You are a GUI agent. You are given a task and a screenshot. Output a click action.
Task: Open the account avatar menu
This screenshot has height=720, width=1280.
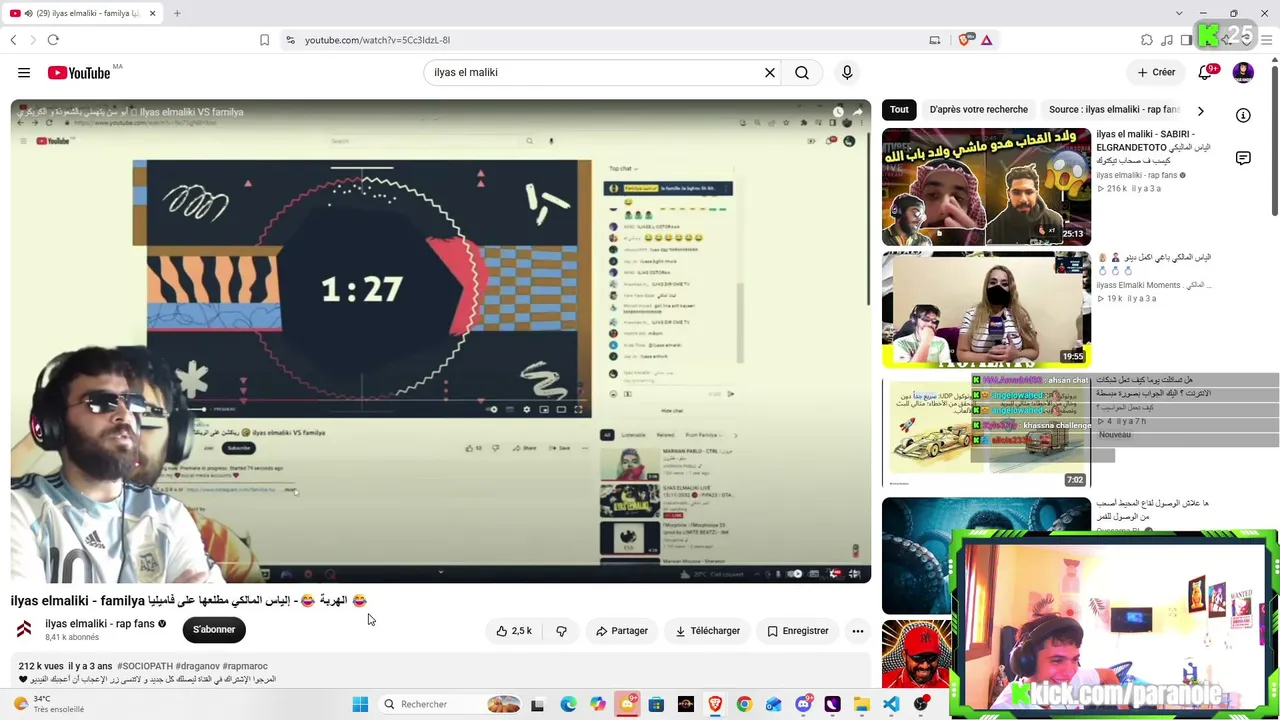(x=1243, y=72)
